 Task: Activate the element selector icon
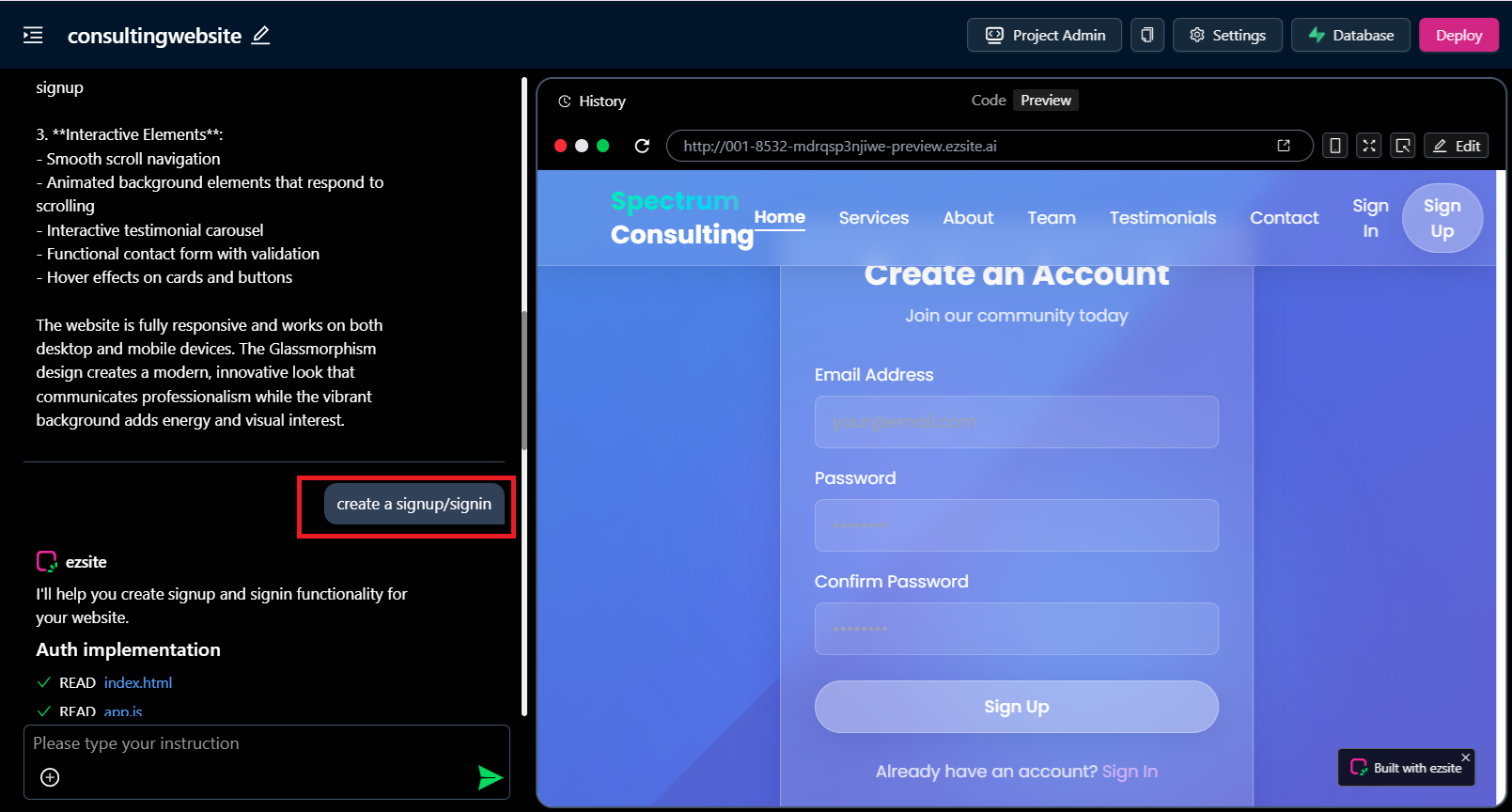tap(1403, 146)
